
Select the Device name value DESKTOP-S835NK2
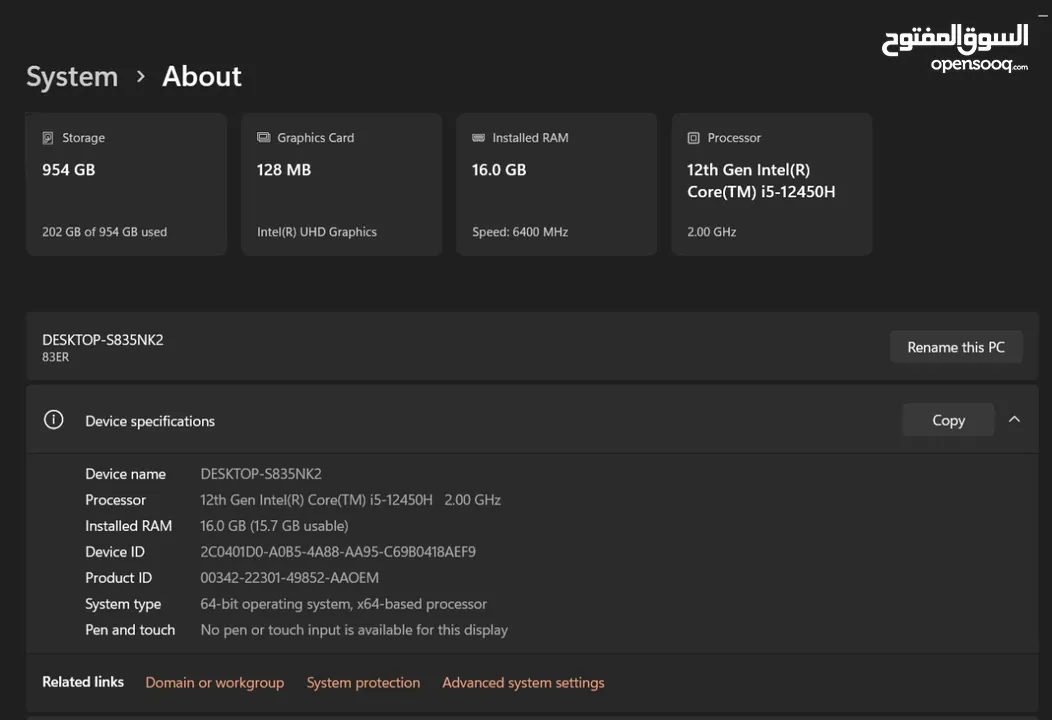pos(261,474)
